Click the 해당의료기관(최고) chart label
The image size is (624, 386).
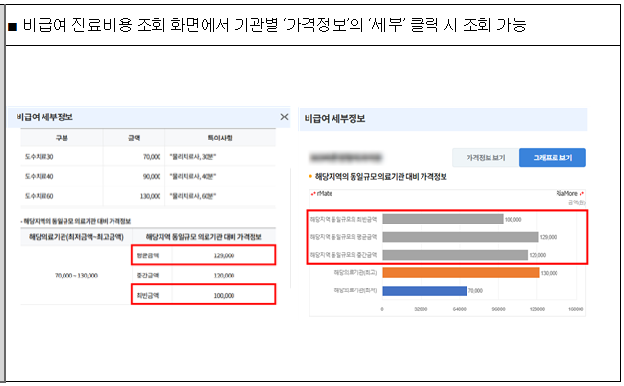click(355, 273)
